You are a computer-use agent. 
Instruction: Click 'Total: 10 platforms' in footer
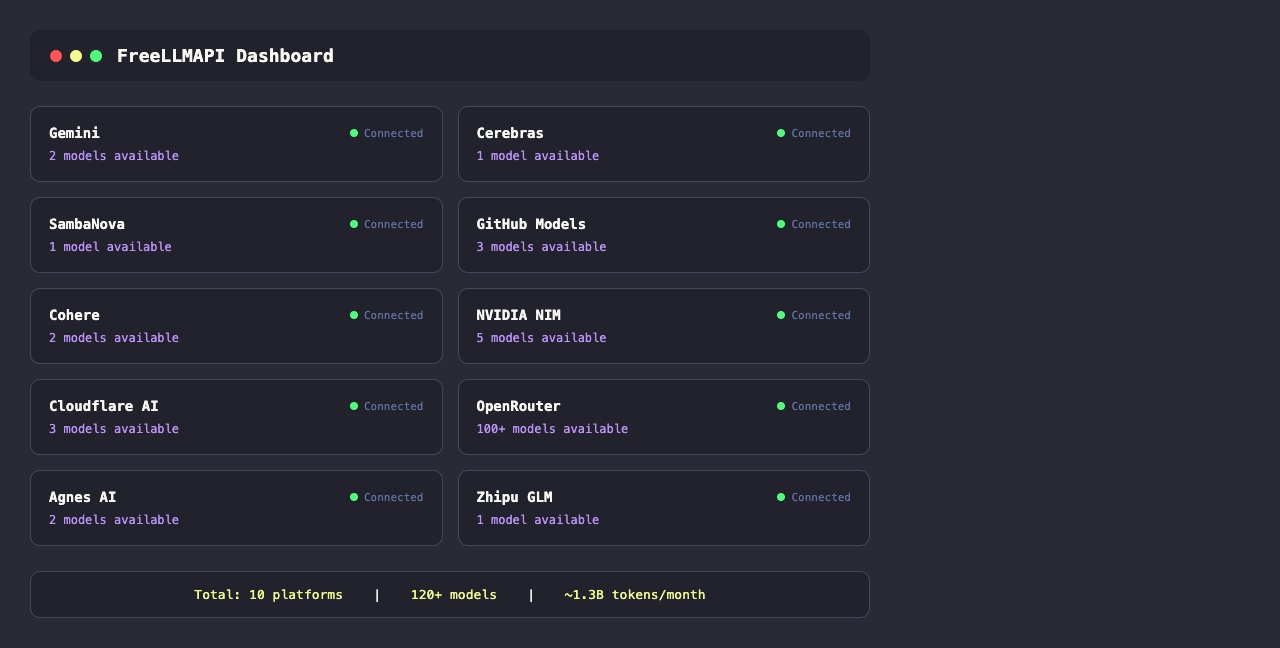(268, 595)
